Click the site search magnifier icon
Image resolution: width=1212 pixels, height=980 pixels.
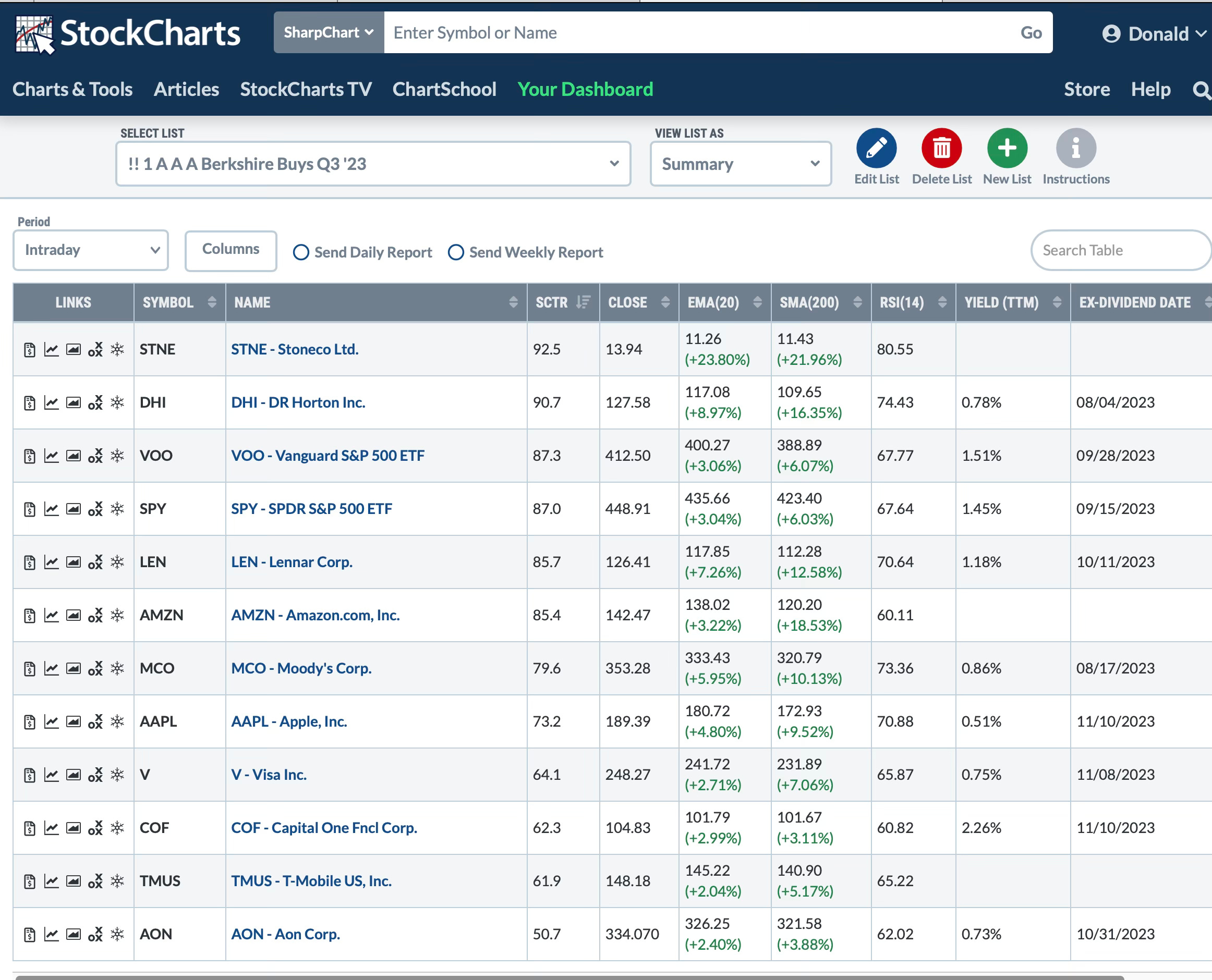(1202, 90)
